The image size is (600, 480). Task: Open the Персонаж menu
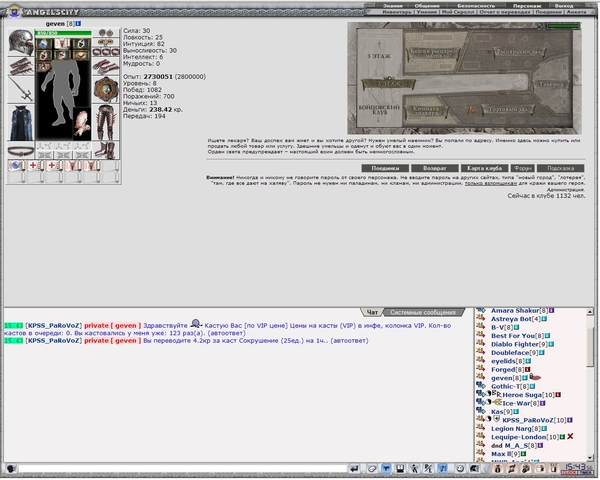pyautogui.click(x=527, y=6)
